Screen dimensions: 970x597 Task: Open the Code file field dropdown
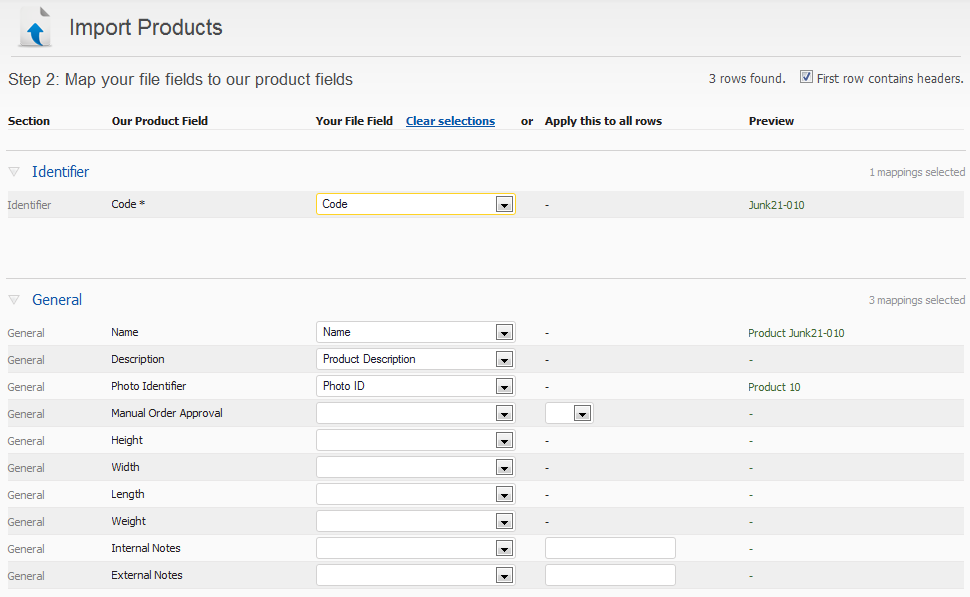[x=416, y=204]
